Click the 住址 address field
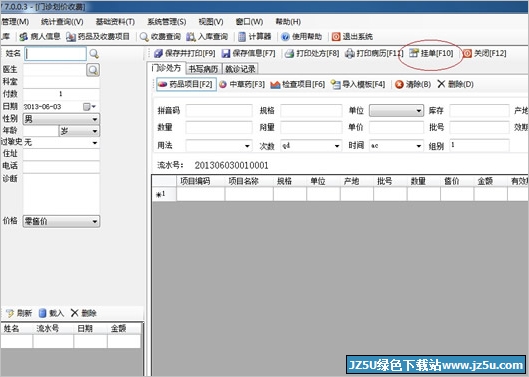The width and height of the screenshot is (529, 377). [61, 154]
